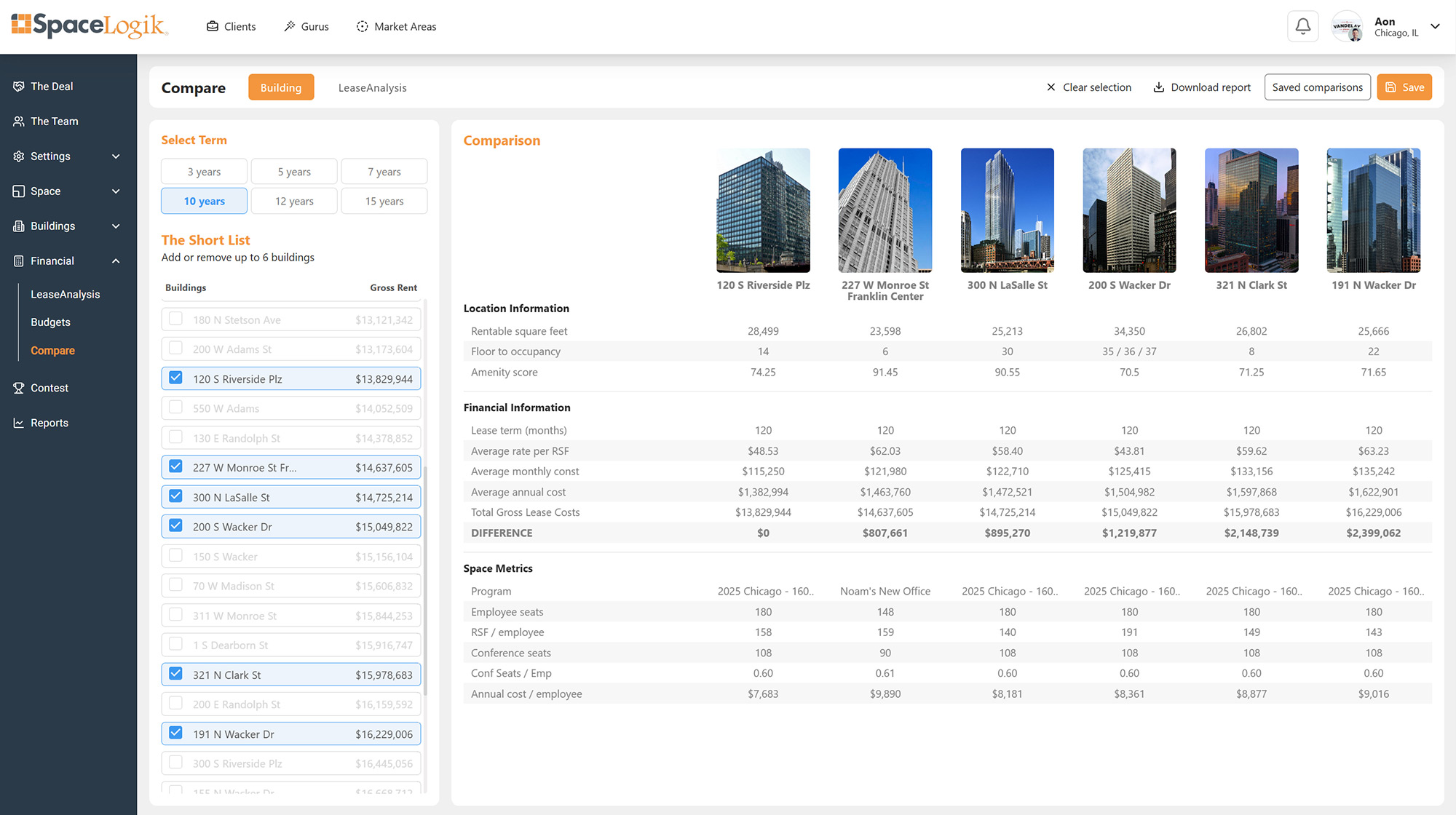
Task: Open The Deal handshake icon
Action: pos(19,87)
